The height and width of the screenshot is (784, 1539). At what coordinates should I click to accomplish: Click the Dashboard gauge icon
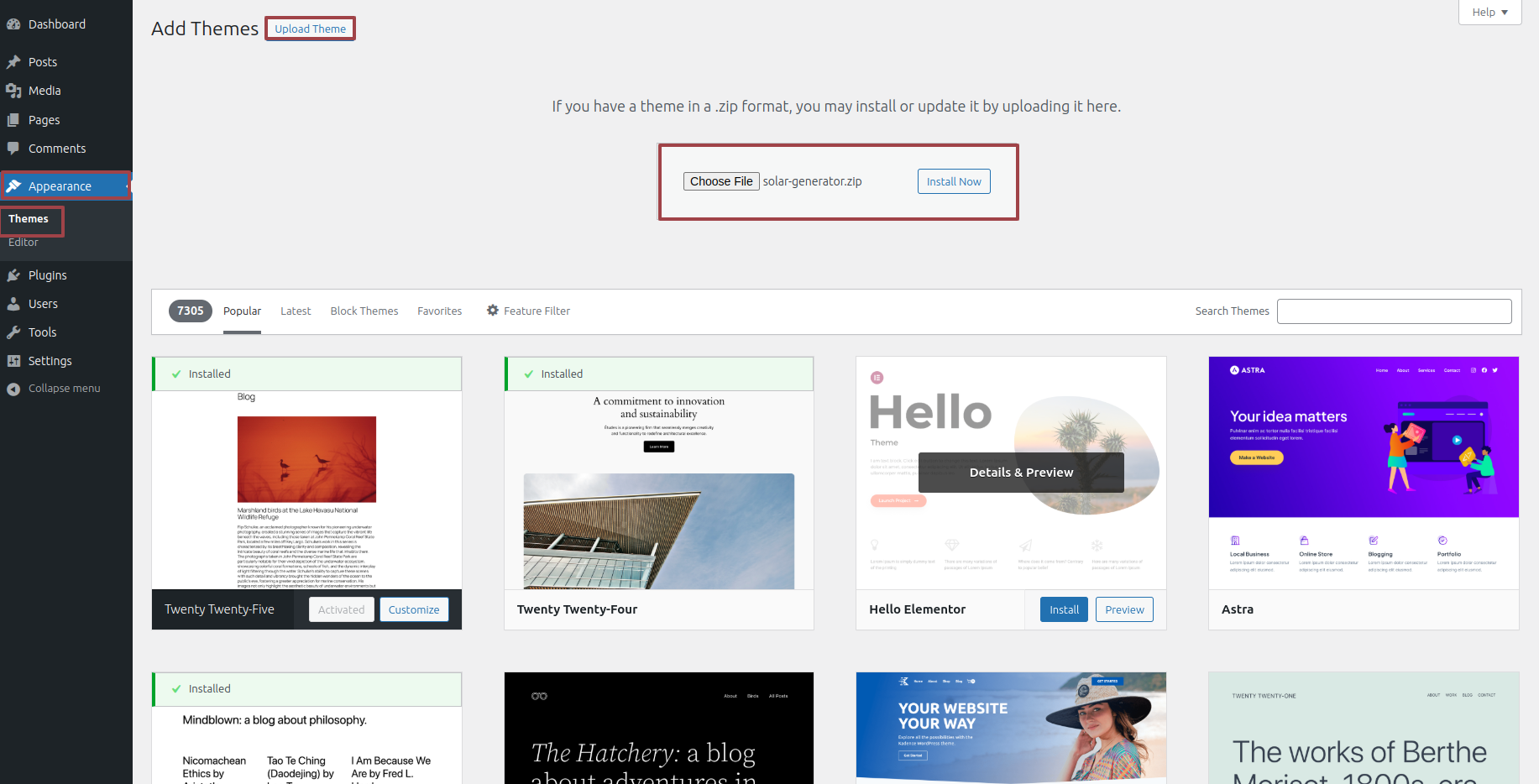point(13,24)
